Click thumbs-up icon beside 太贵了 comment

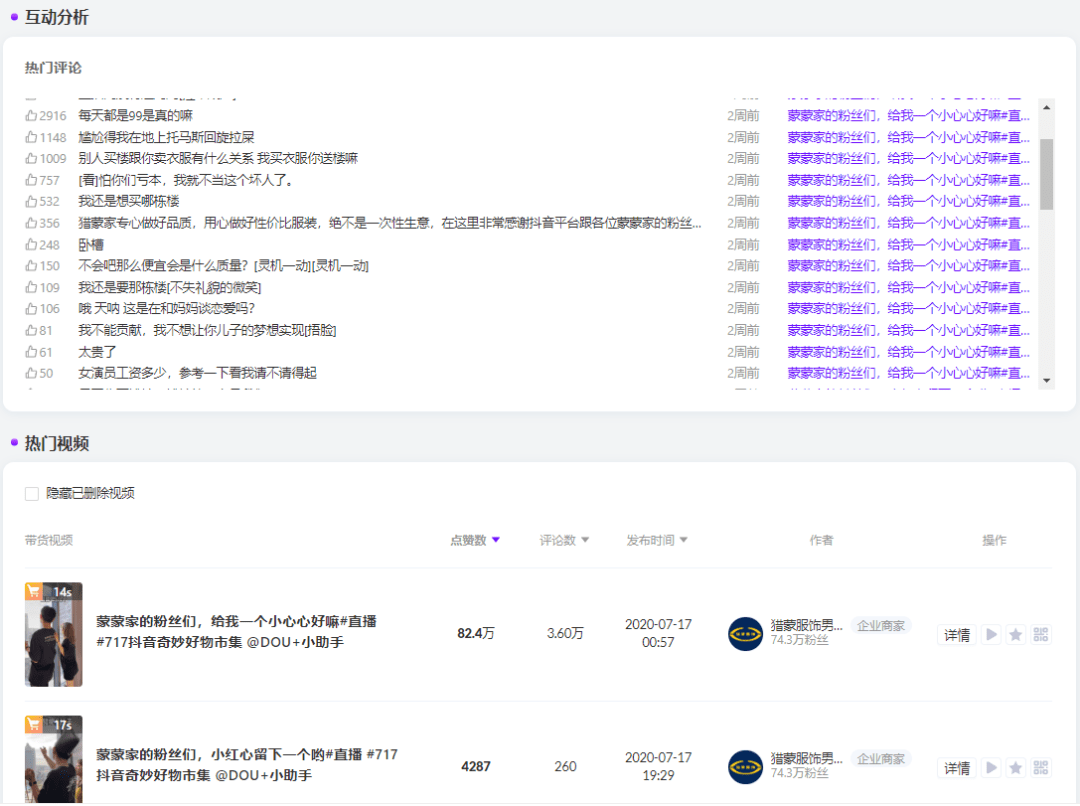pos(31,352)
